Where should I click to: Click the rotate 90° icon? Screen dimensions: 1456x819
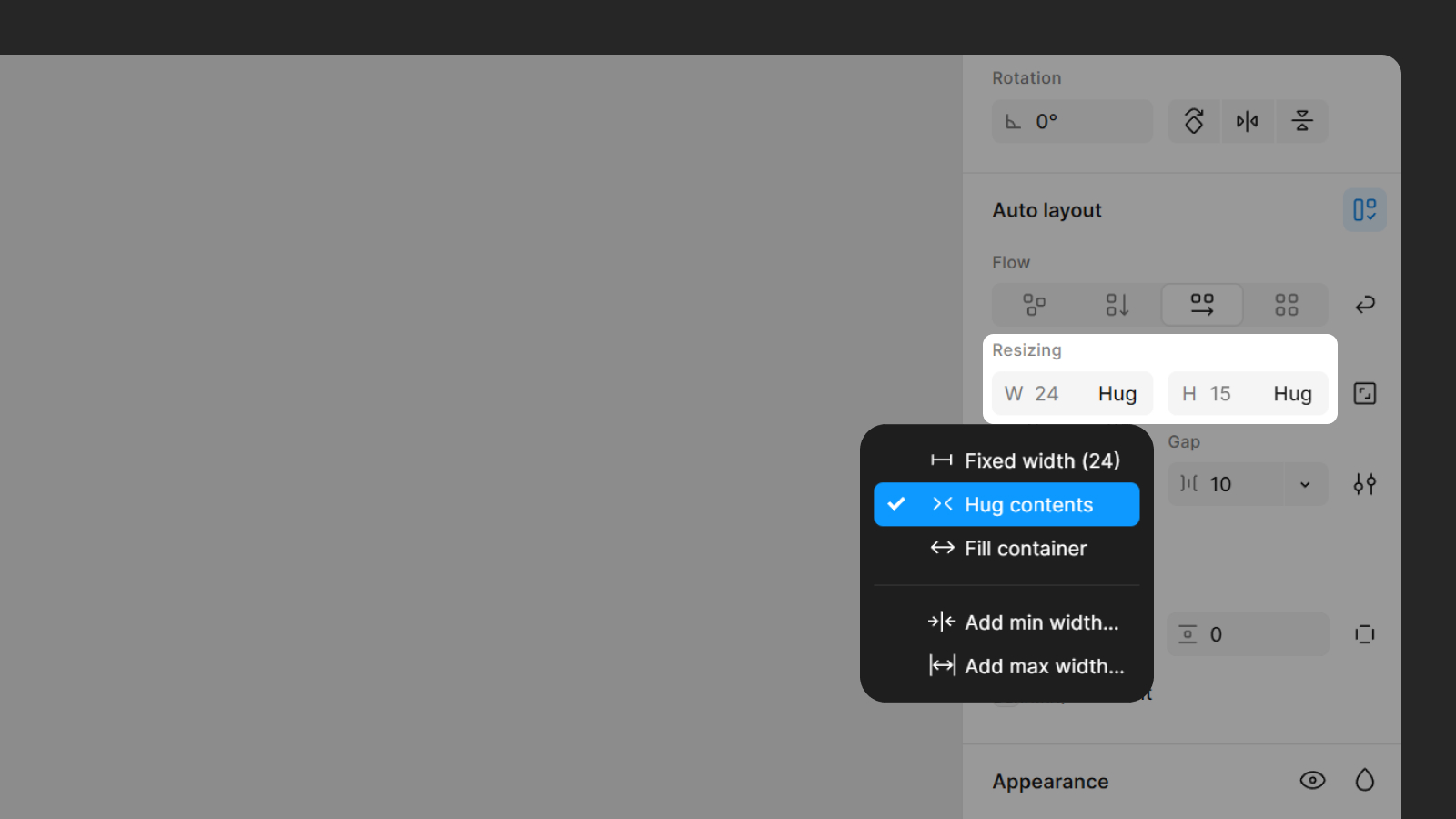[x=1193, y=120]
